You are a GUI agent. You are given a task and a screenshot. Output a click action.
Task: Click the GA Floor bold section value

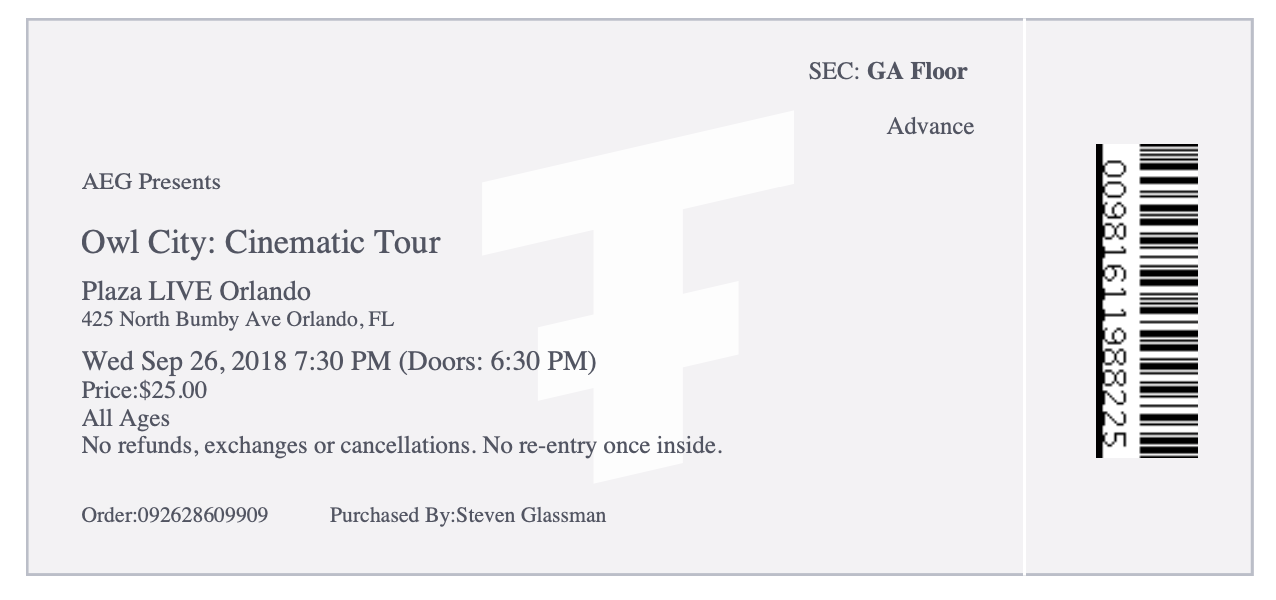point(917,71)
